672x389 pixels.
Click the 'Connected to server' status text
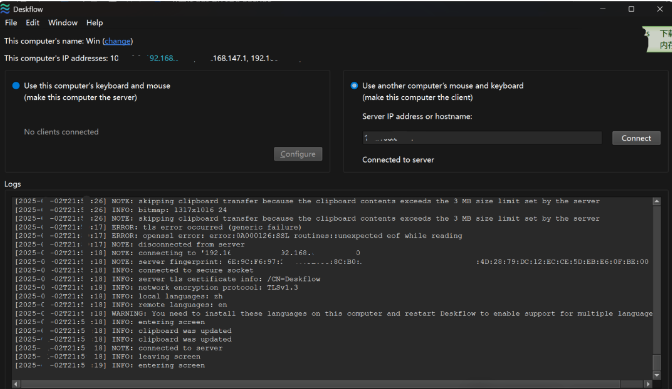[x=398, y=160]
